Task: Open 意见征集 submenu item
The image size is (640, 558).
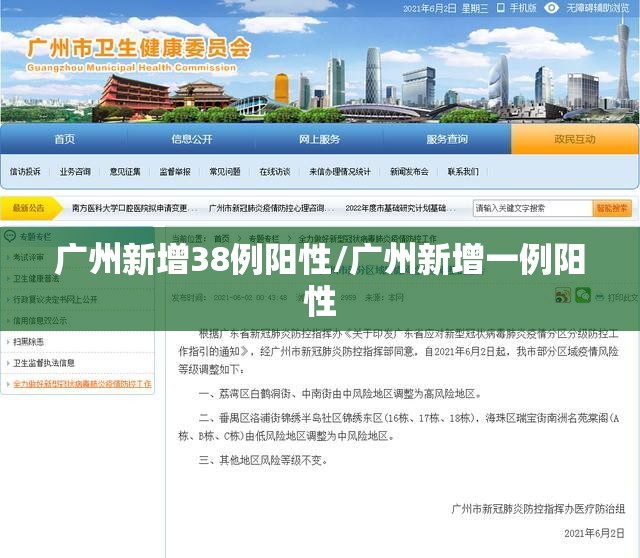Action: [x=125, y=172]
